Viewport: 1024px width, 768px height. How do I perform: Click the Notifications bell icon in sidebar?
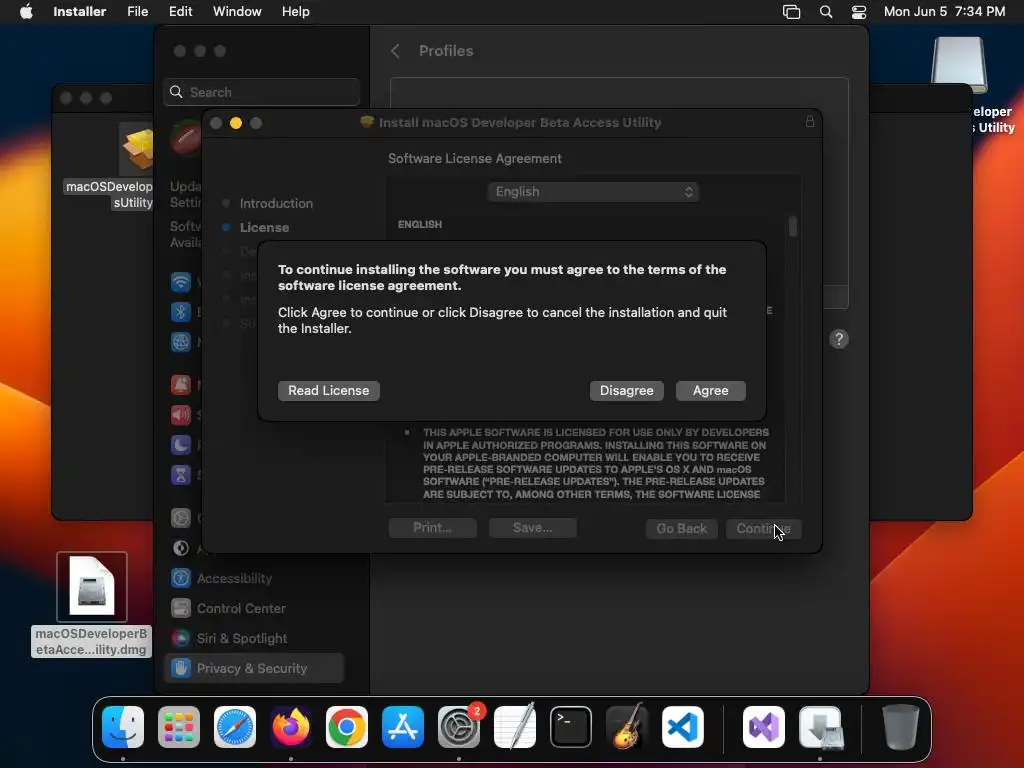[181, 385]
